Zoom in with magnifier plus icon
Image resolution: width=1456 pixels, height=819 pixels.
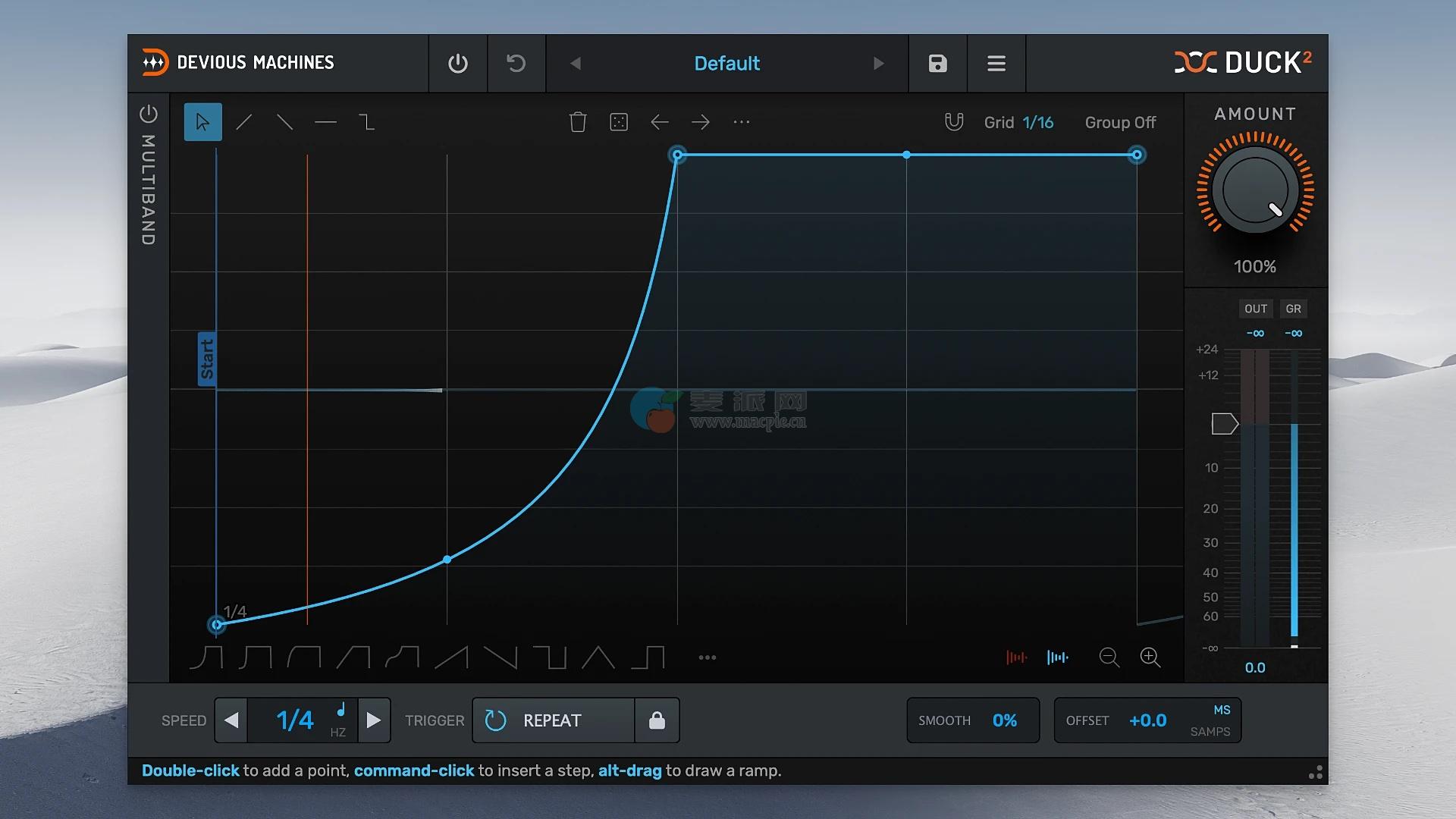[1150, 657]
